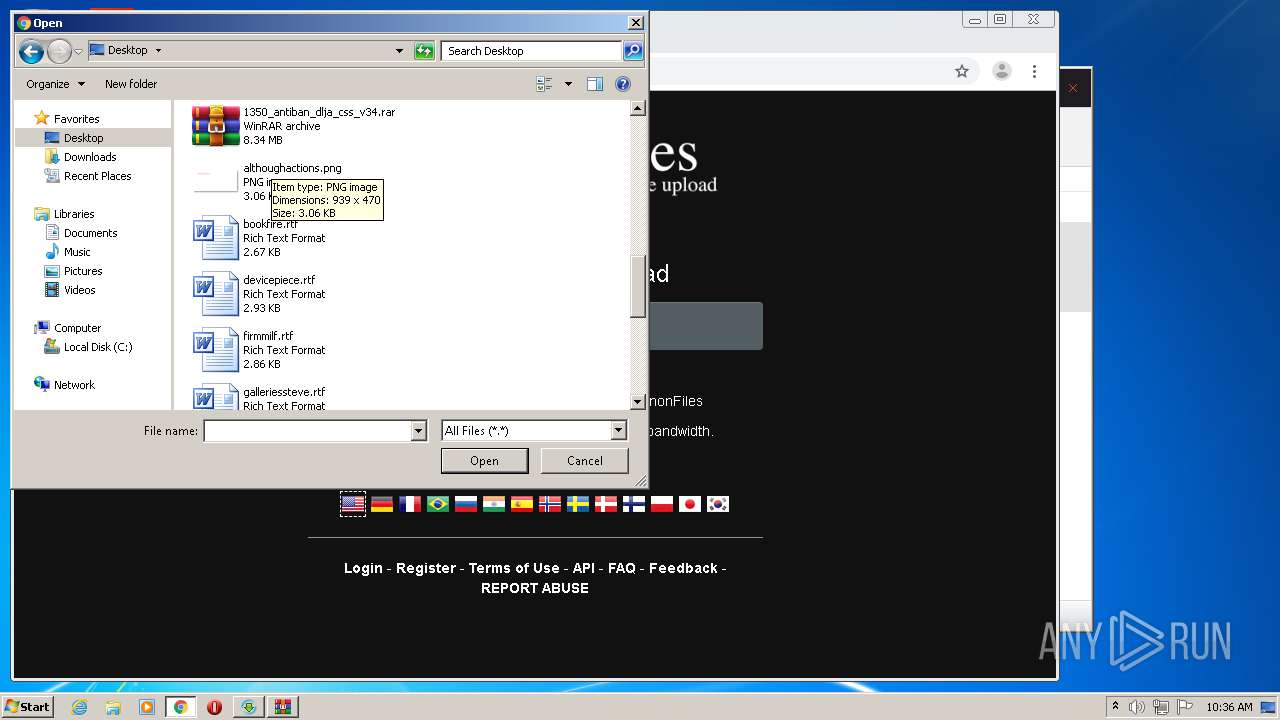Select 1350_antiban_dlja_css_v34.rar archive icon

pos(215,125)
